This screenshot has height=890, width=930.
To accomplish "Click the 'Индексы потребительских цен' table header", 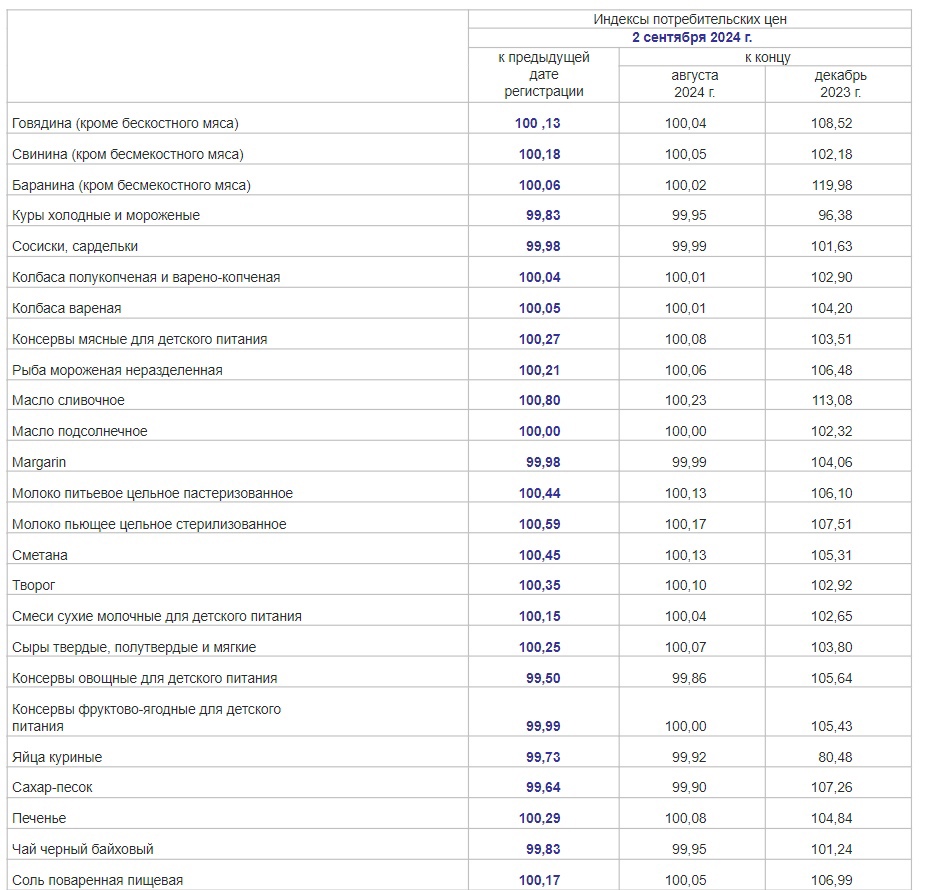I will (x=690, y=19).
